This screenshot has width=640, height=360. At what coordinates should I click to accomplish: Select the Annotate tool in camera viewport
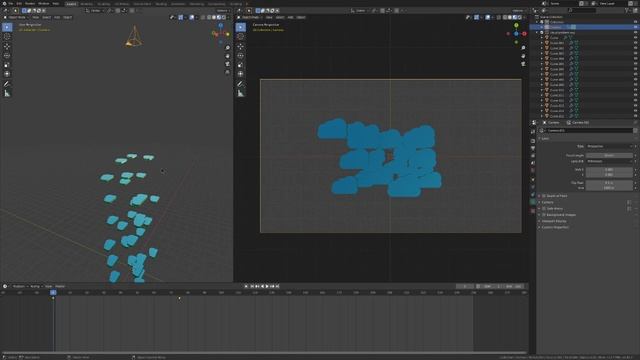[x=241, y=84]
